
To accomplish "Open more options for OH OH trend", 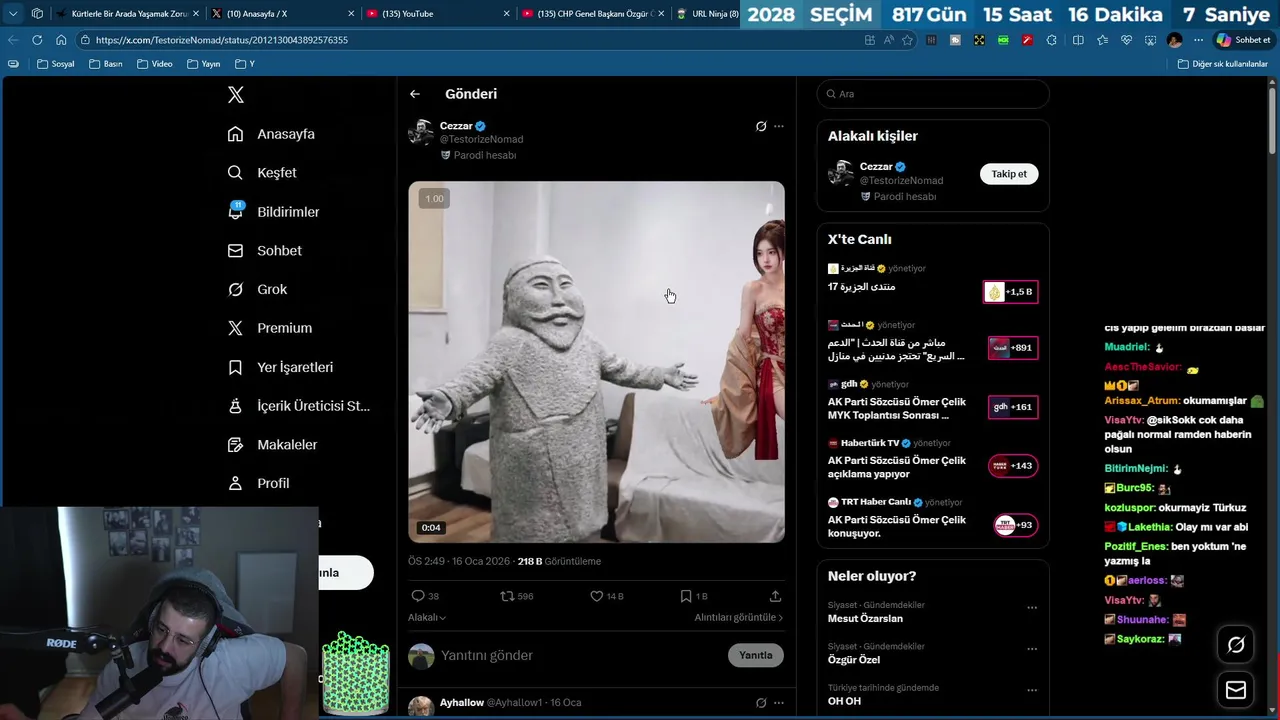I will [x=1032, y=691].
